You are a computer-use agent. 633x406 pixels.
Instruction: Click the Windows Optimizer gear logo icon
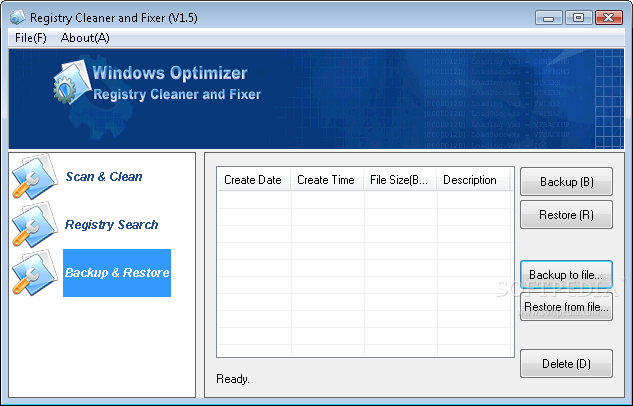click(71, 82)
